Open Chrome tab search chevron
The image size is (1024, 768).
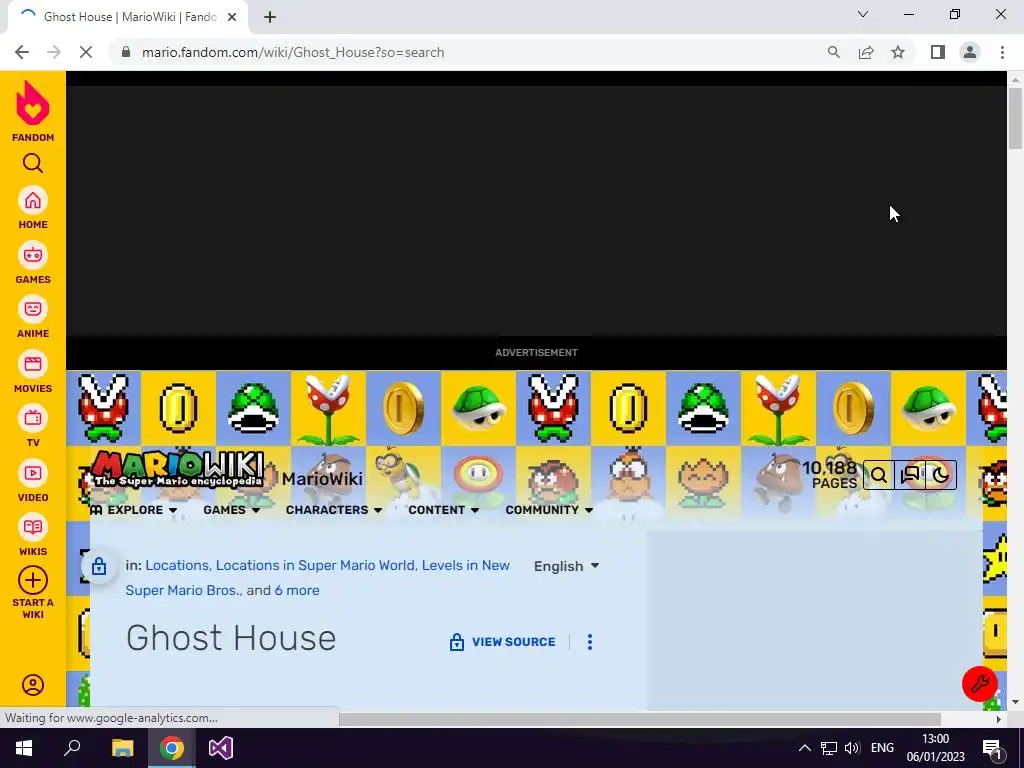tap(863, 14)
